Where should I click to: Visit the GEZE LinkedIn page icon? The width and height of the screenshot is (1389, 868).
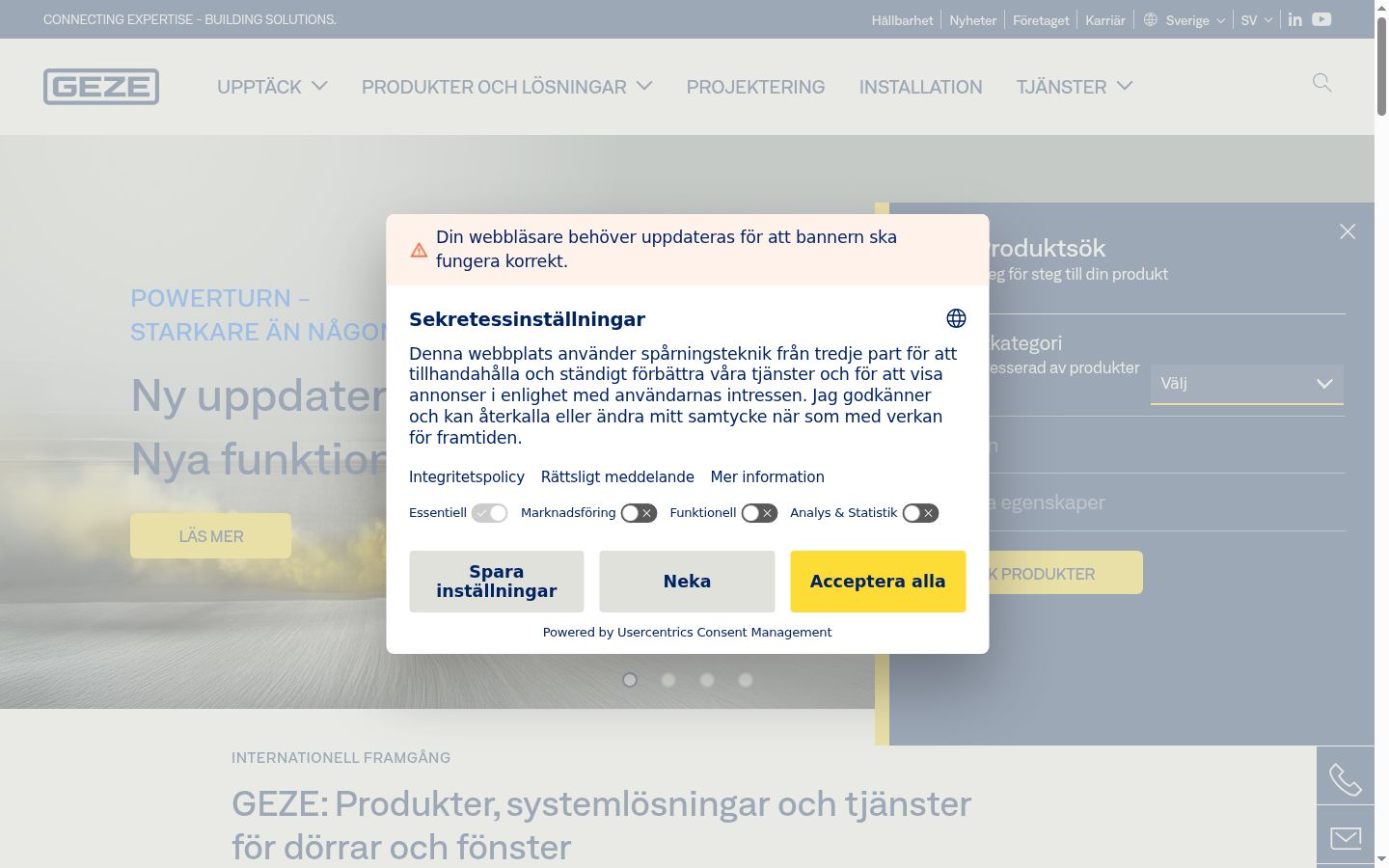click(1295, 19)
